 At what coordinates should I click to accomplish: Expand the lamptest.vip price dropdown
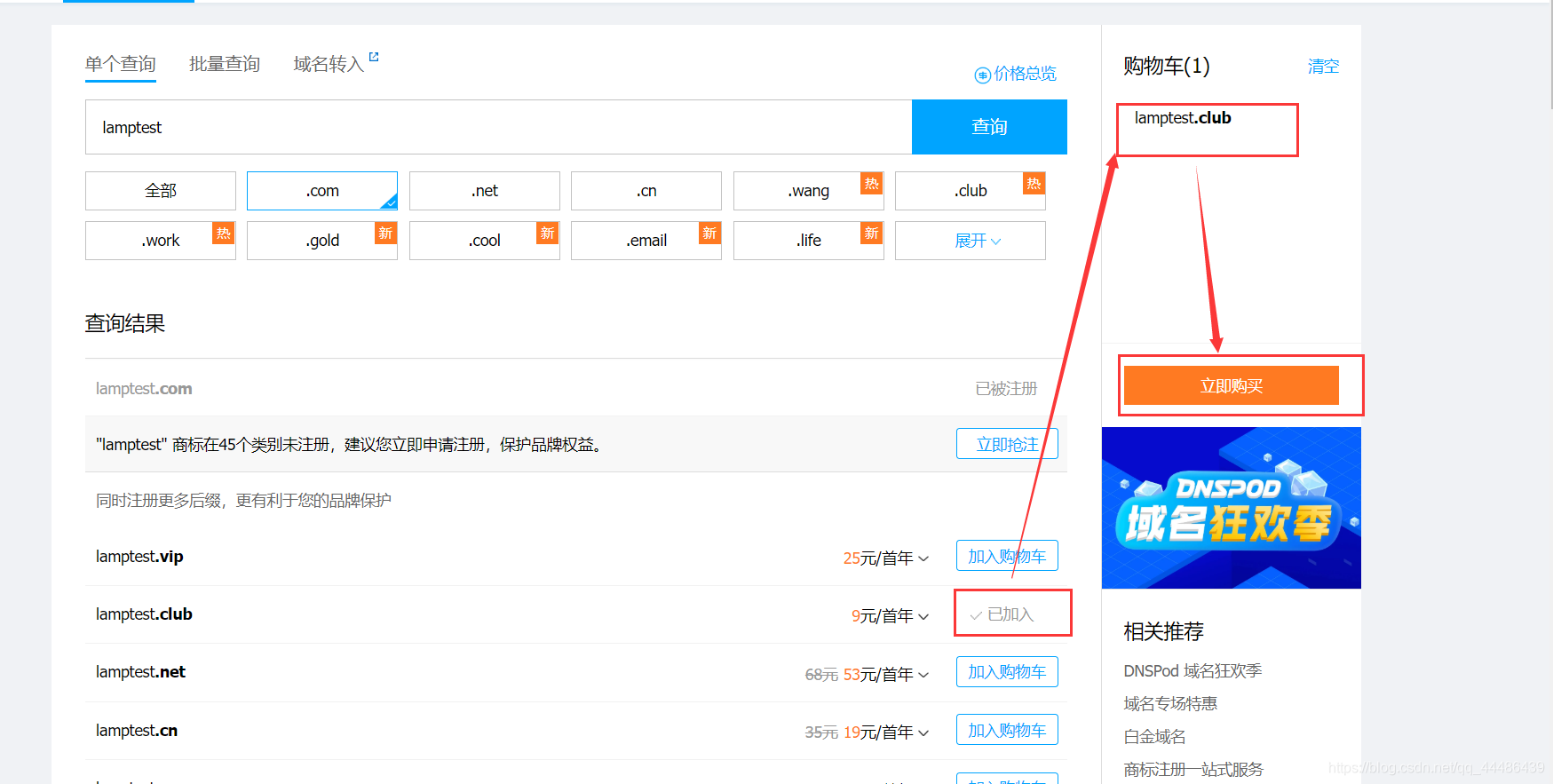coord(923,558)
